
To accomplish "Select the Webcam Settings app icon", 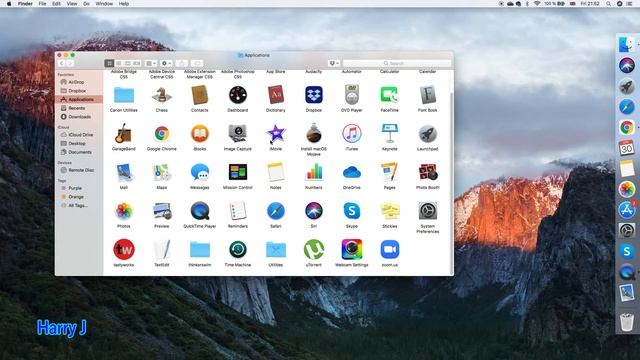I will click(351, 250).
